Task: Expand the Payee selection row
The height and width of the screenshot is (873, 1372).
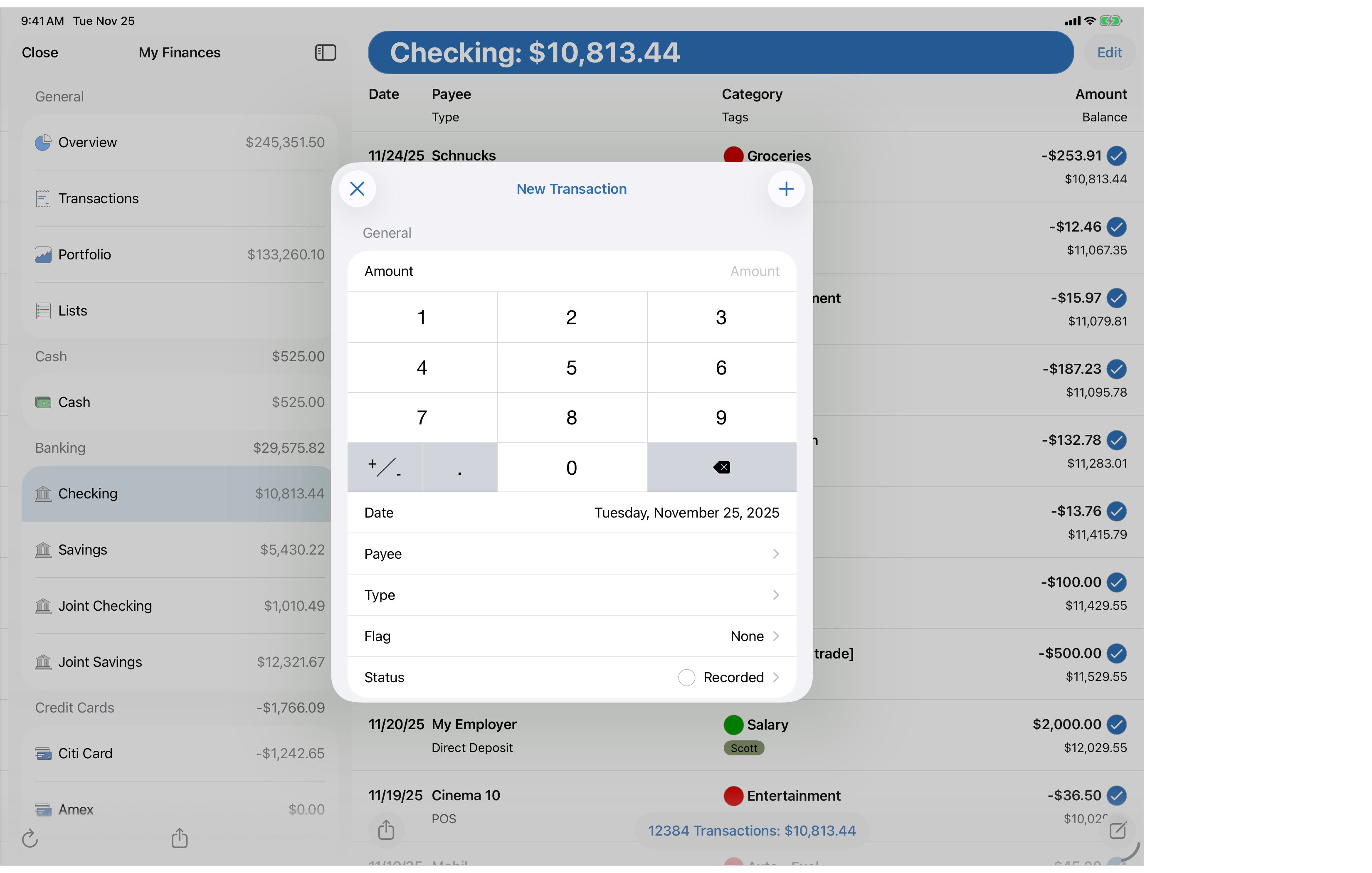Action: 572,553
